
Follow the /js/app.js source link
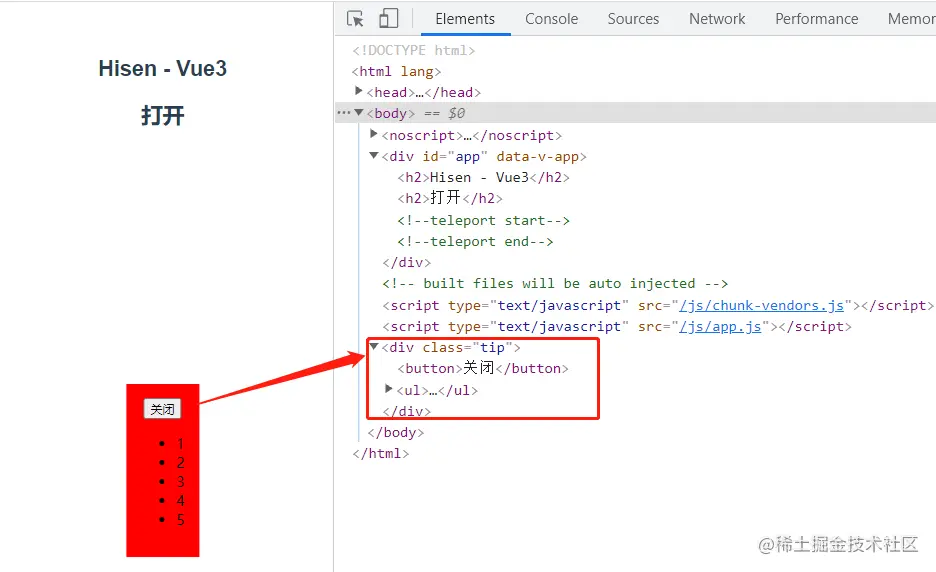[721, 327]
